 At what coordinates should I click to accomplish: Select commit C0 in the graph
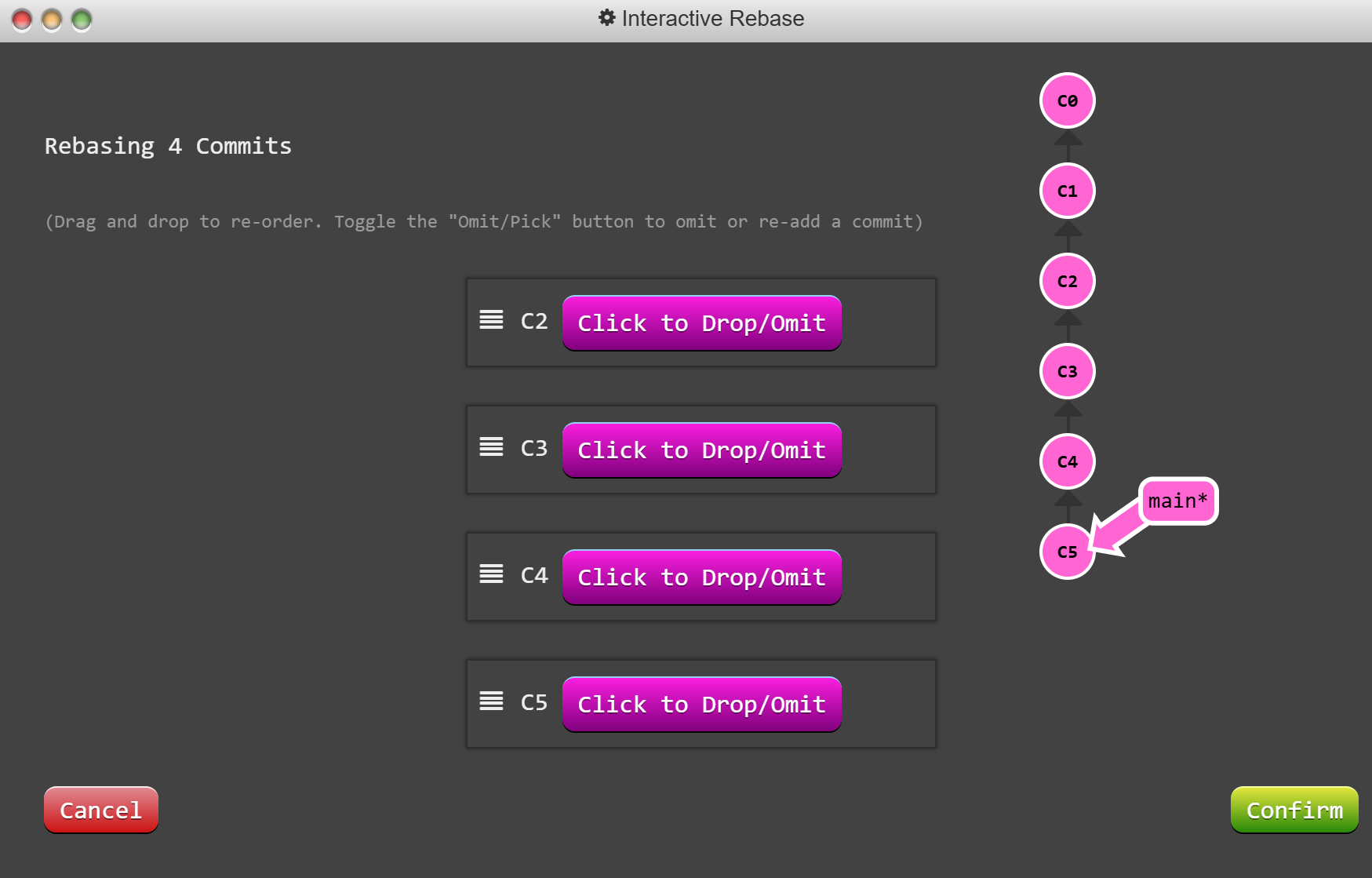click(x=1067, y=100)
